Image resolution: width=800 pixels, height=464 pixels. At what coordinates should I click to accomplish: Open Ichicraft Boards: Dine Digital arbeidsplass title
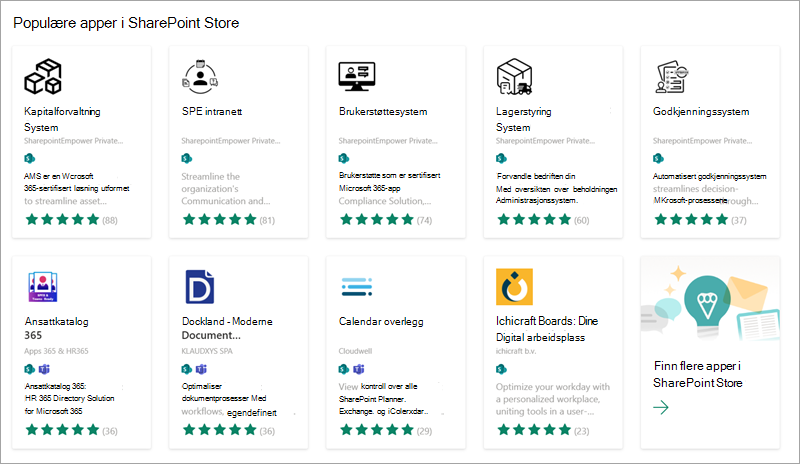click(547, 329)
